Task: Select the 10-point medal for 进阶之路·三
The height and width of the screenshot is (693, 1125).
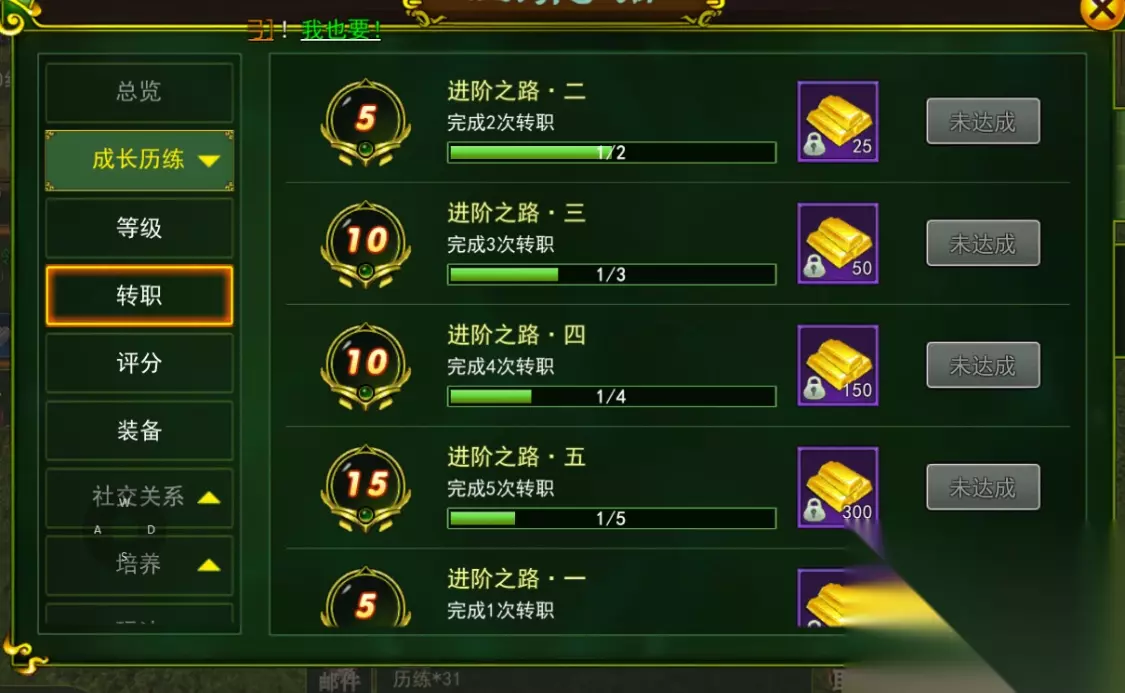Action: point(365,244)
